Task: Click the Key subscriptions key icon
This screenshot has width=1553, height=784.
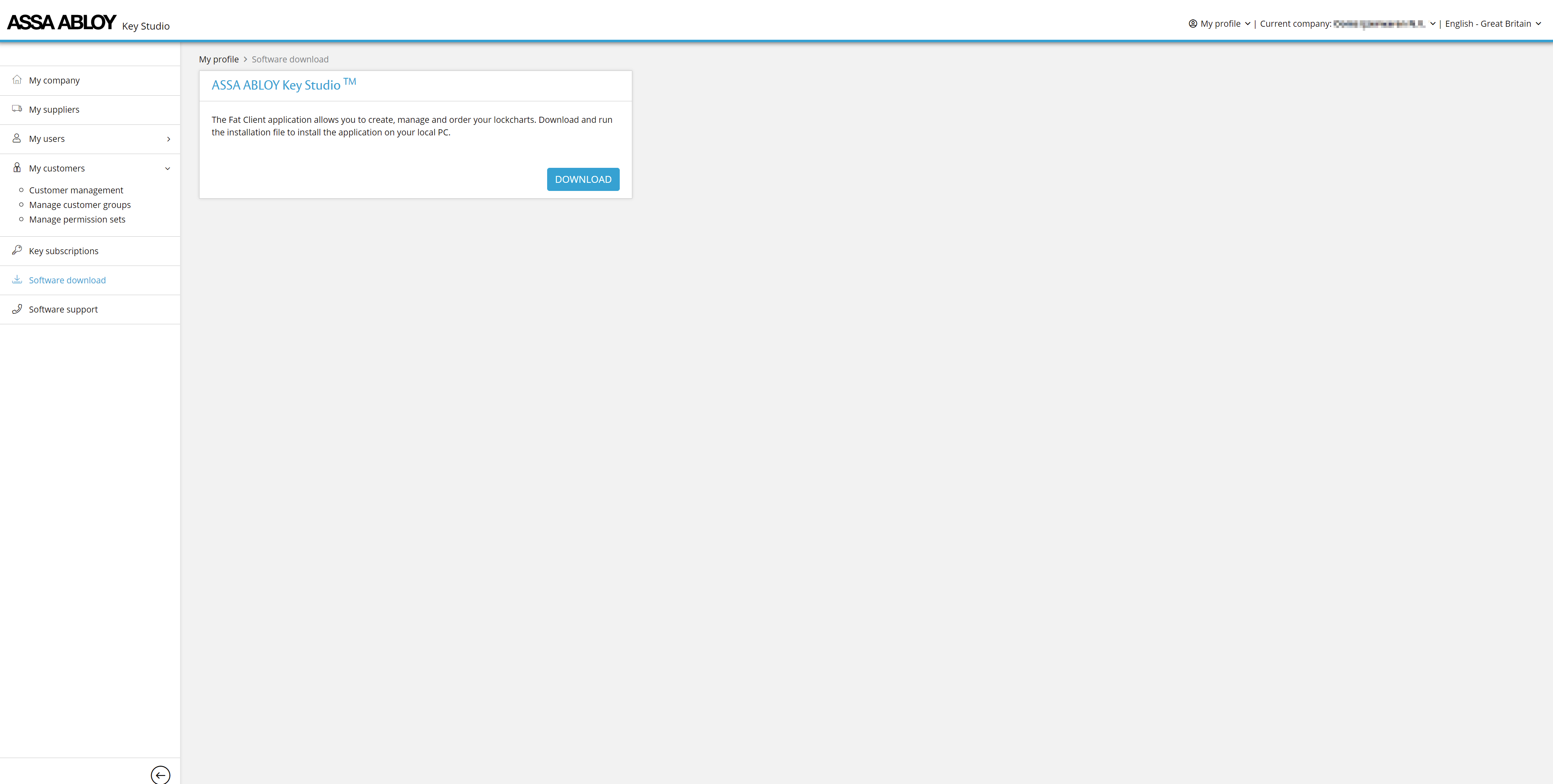Action: [x=17, y=250]
